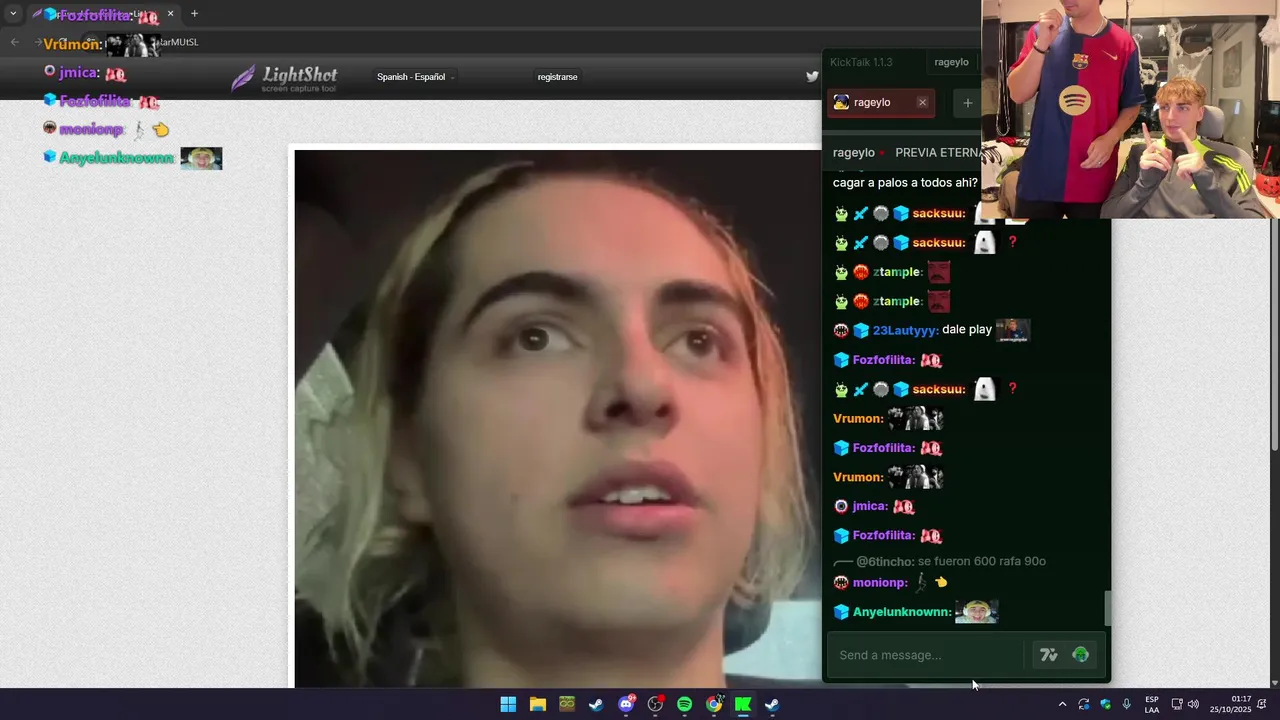The image size is (1280, 720).
Task: Open the uploaded LightShot screenshot image
Action: (x=557, y=418)
